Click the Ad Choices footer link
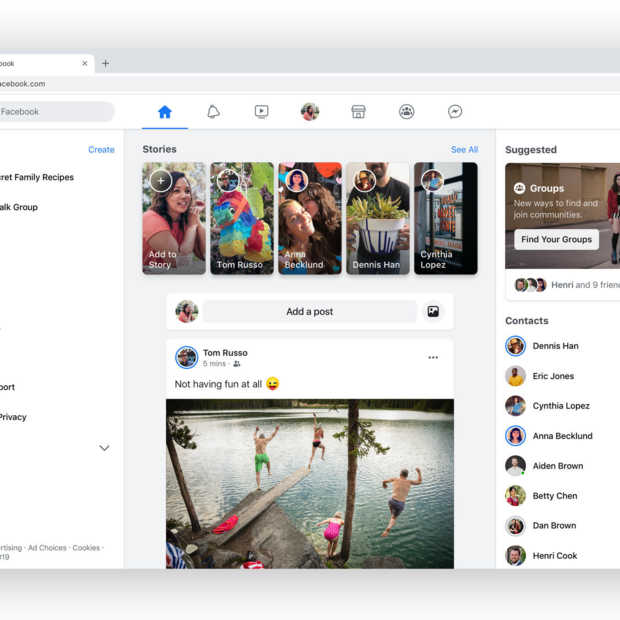Screen dimensions: 620x620 coord(47,548)
